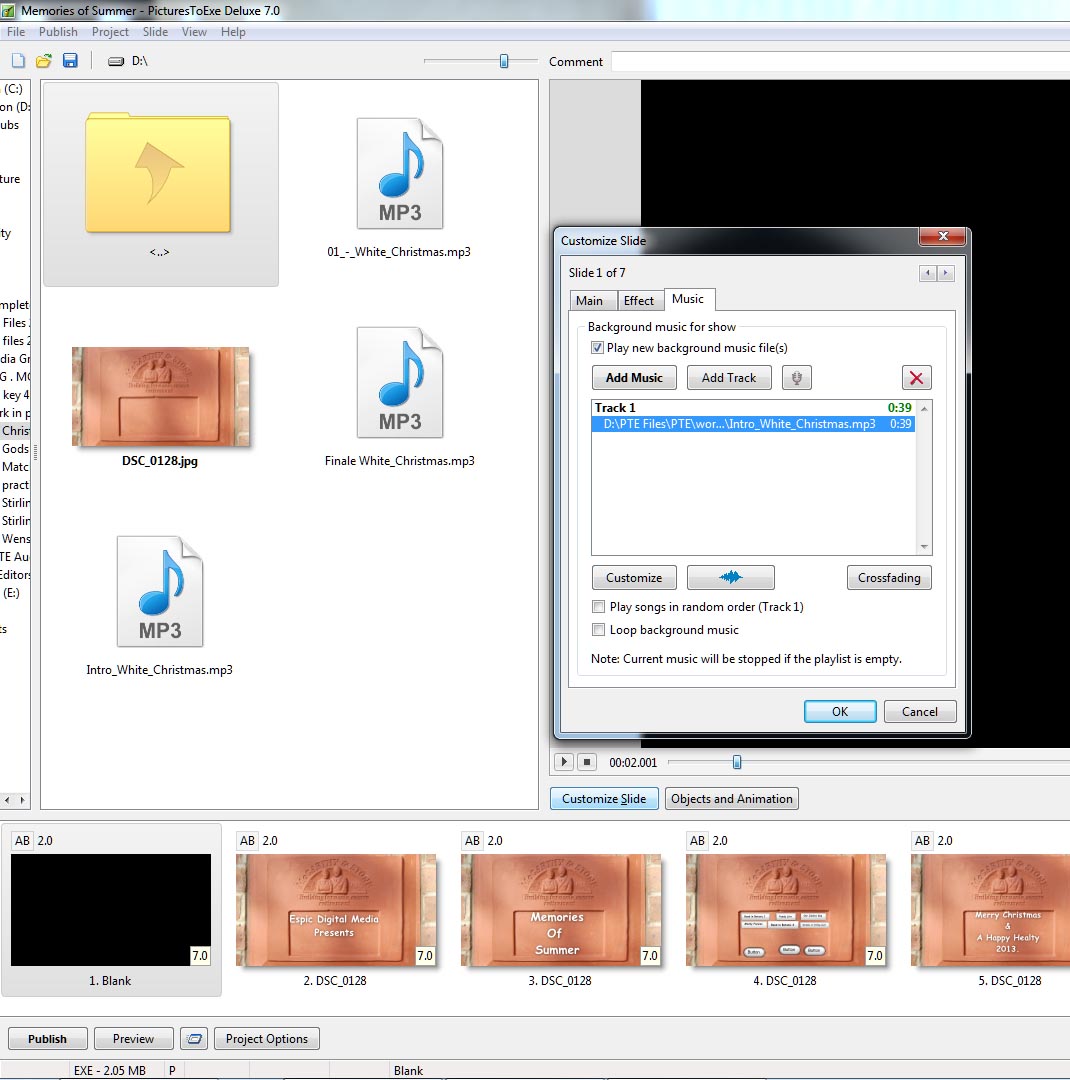Click the Open project folder icon
Viewport: 1070px width, 1080px height.
tap(44, 61)
